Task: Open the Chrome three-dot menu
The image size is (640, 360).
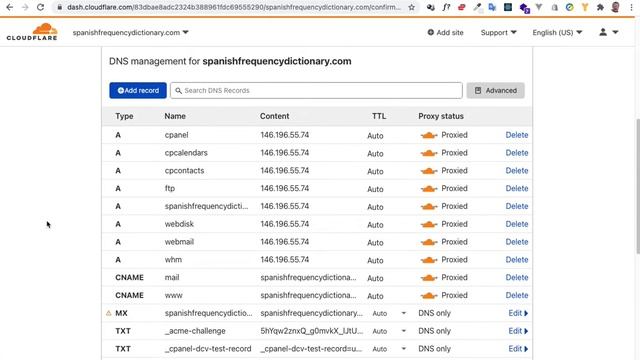Action: click(x=632, y=7)
